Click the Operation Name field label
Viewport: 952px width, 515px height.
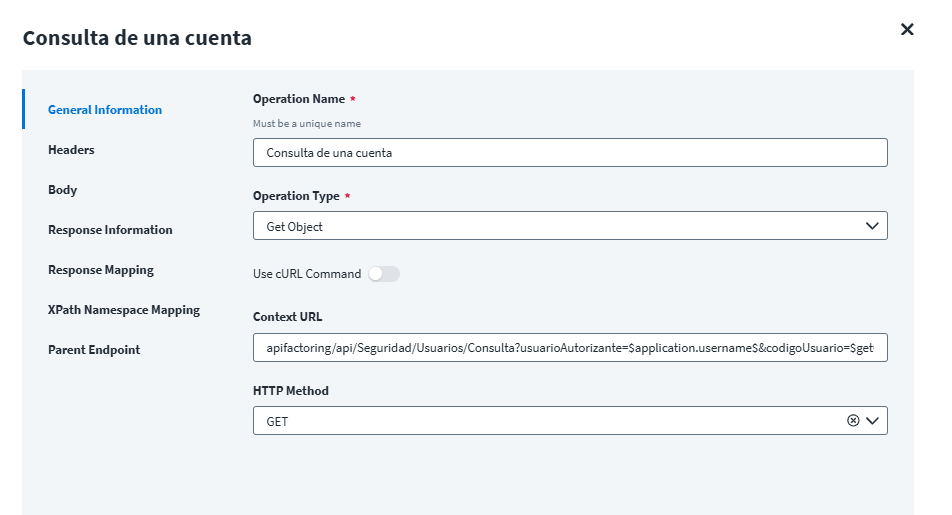tap(299, 99)
